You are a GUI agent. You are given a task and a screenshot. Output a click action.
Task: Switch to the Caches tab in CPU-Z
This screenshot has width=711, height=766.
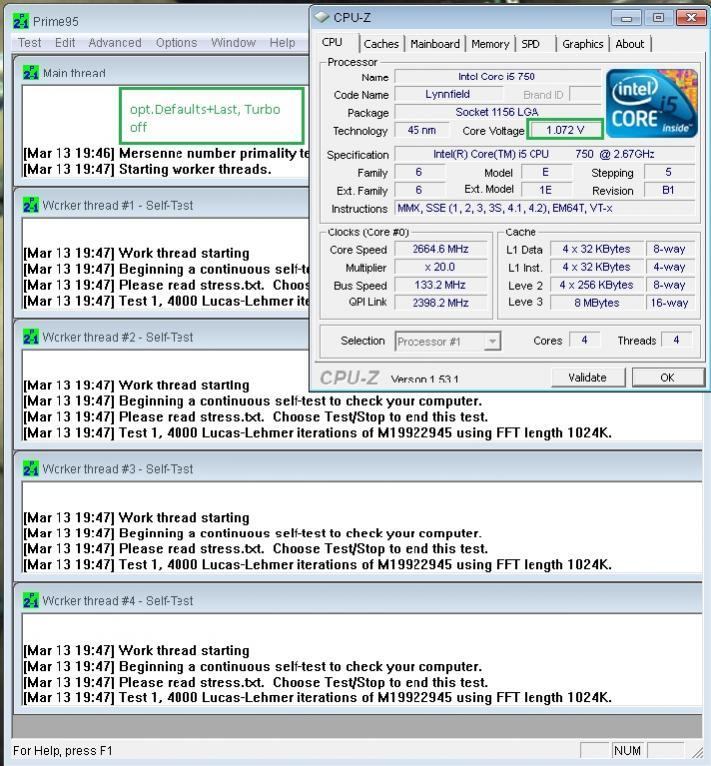pos(381,44)
